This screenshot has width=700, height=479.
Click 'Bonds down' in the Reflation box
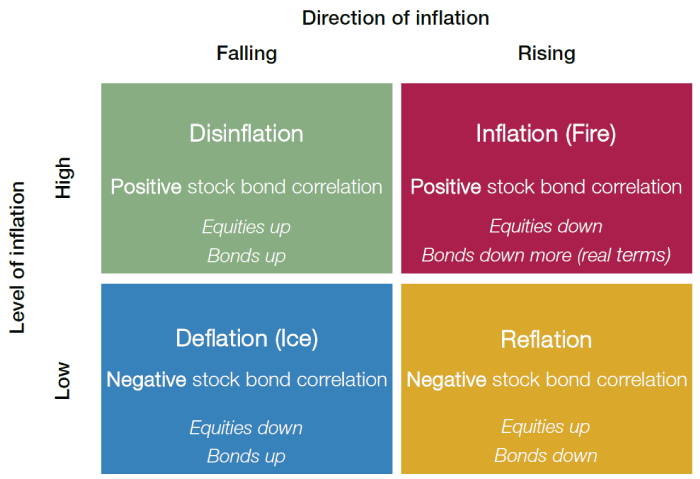pos(546,456)
